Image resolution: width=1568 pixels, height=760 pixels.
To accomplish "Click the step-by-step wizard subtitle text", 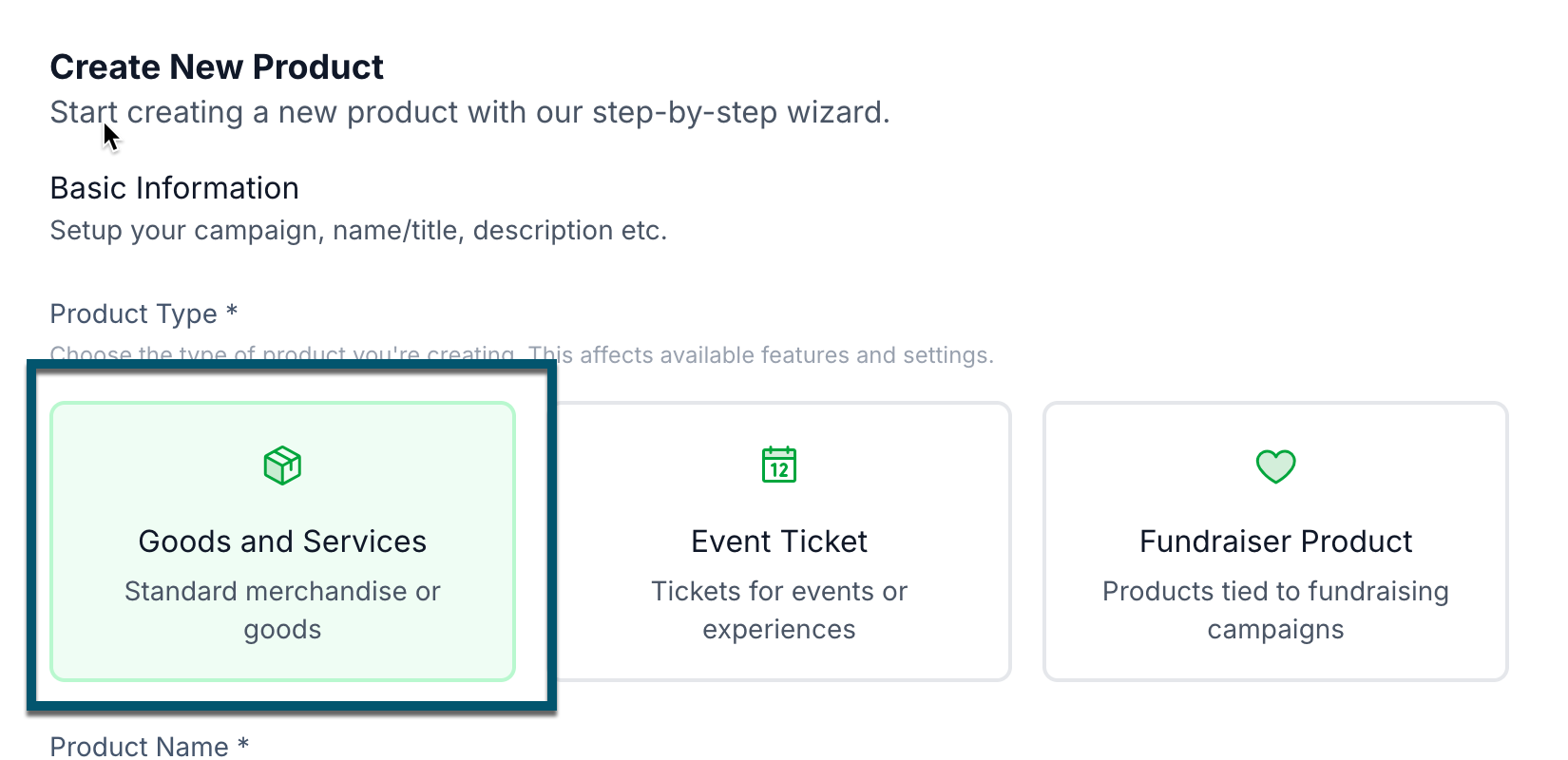I will pyautogui.click(x=470, y=112).
